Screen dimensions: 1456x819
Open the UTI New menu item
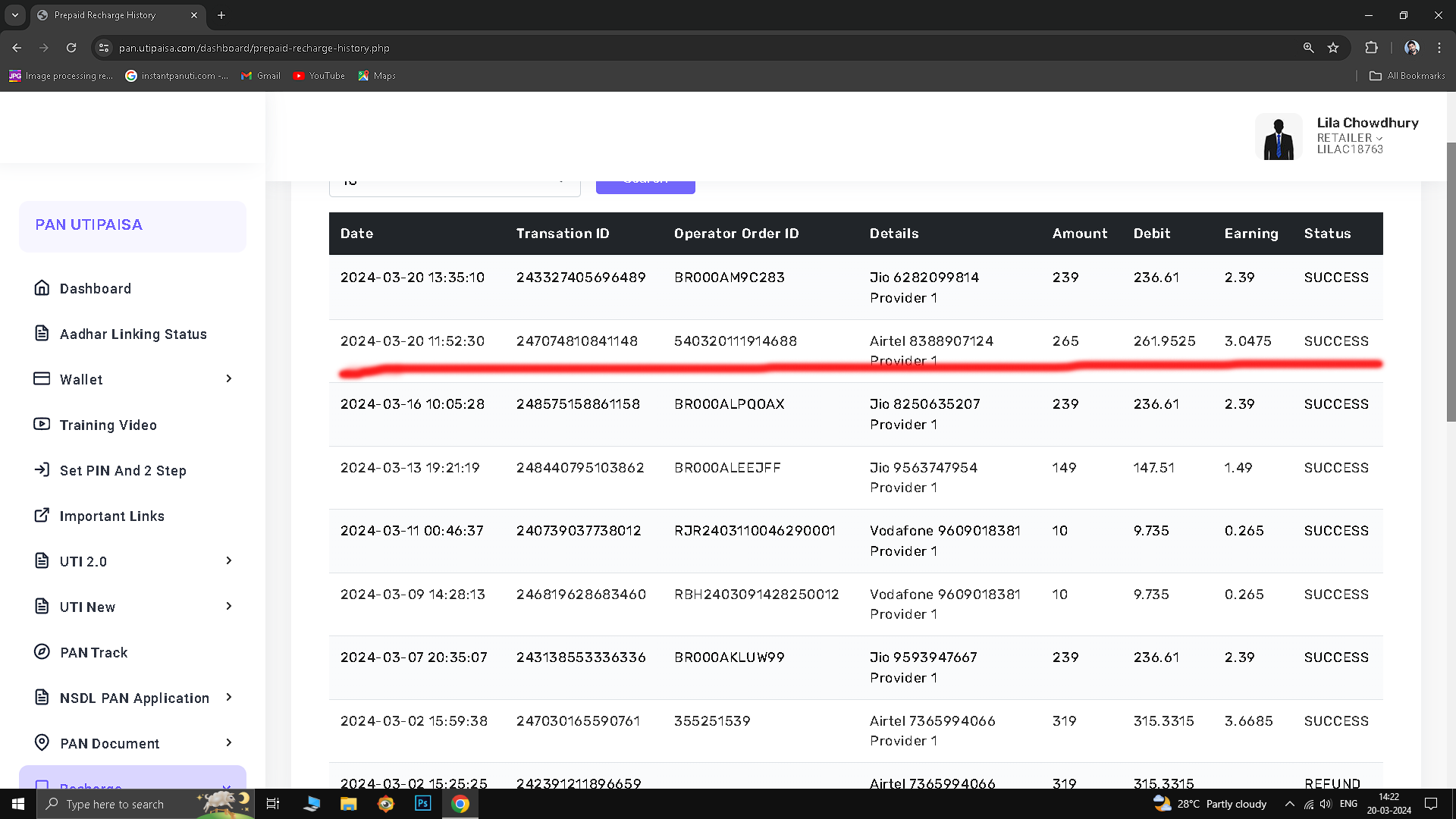[x=87, y=607]
